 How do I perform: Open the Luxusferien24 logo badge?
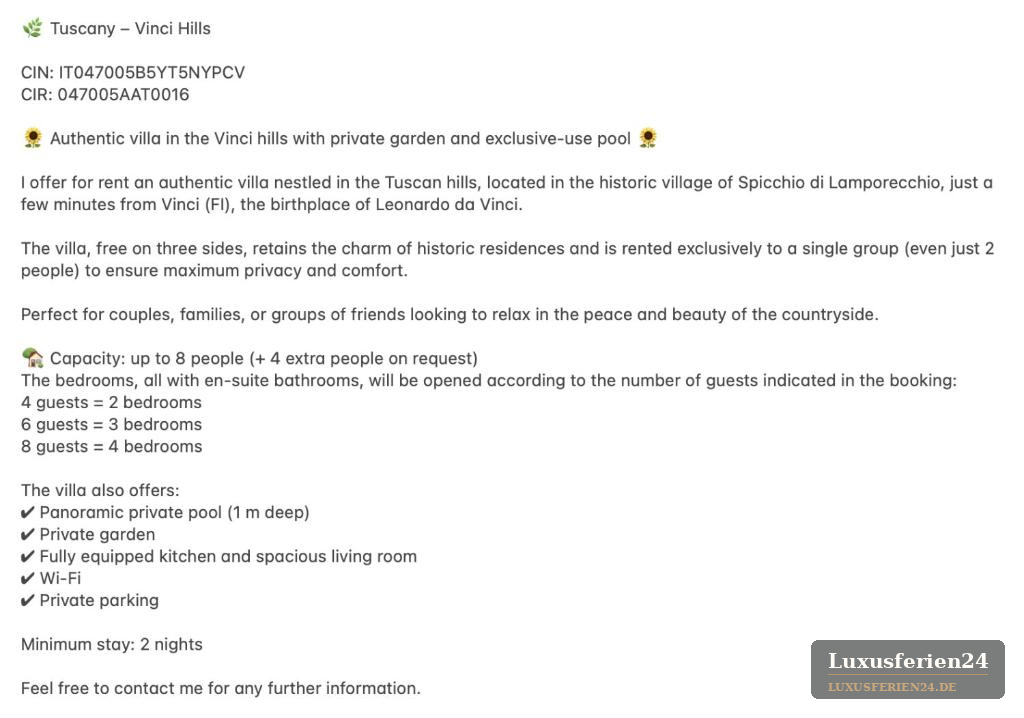(x=908, y=669)
